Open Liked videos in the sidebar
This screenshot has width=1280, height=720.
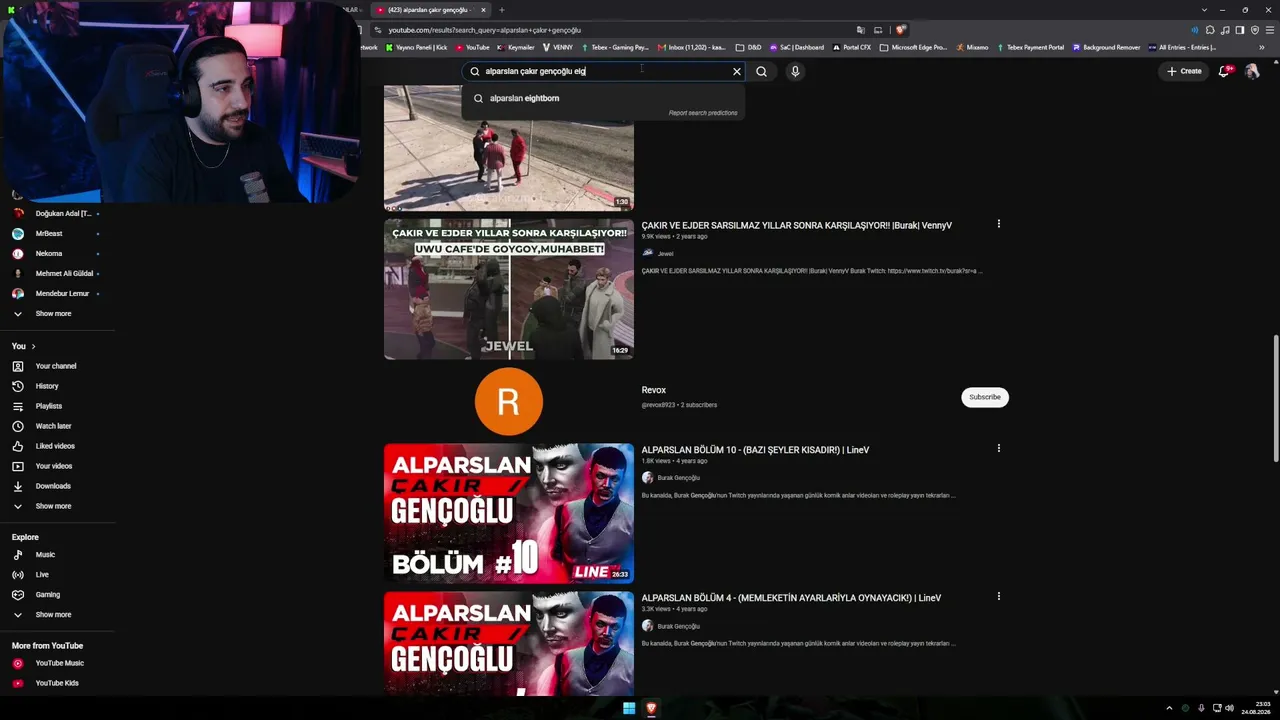(x=55, y=446)
